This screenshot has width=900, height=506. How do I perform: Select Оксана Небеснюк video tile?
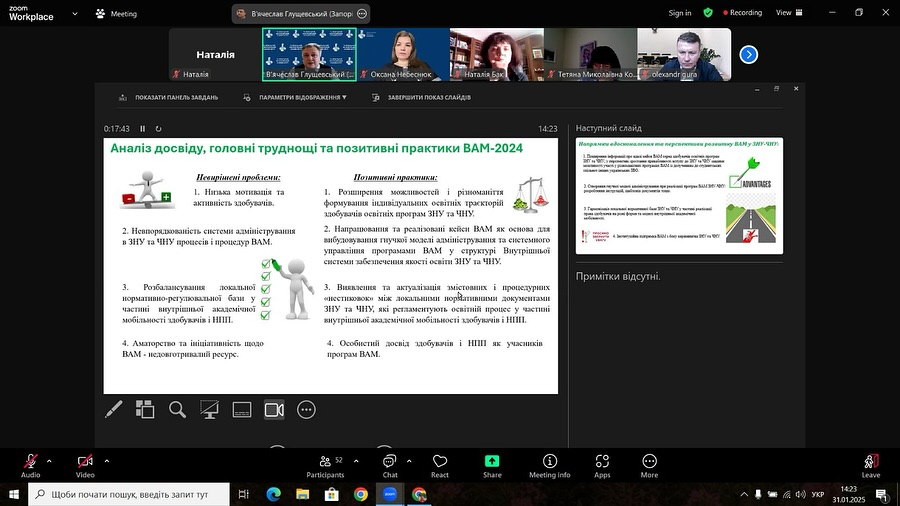coord(403,55)
